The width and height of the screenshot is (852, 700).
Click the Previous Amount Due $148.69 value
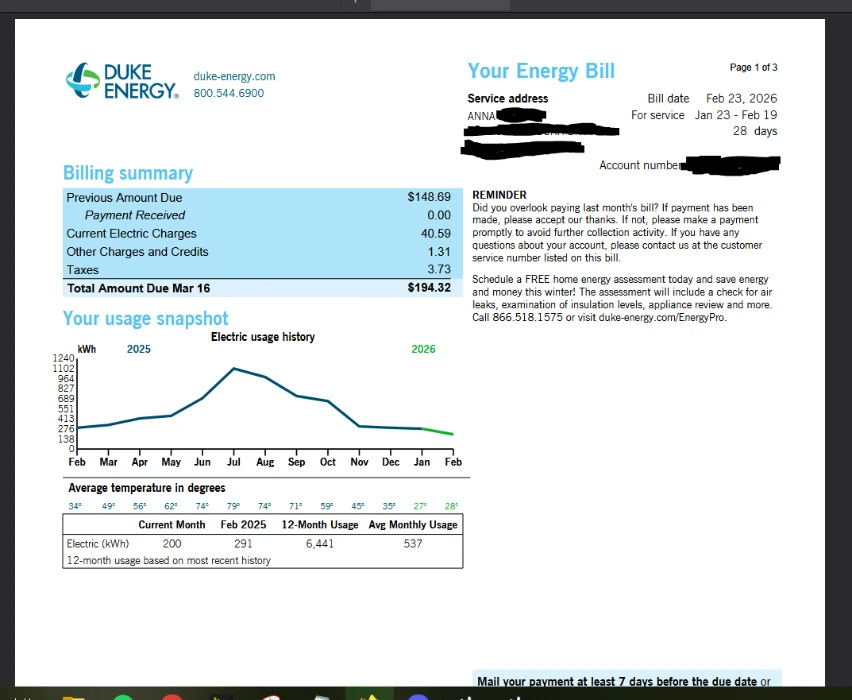(429, 198)
